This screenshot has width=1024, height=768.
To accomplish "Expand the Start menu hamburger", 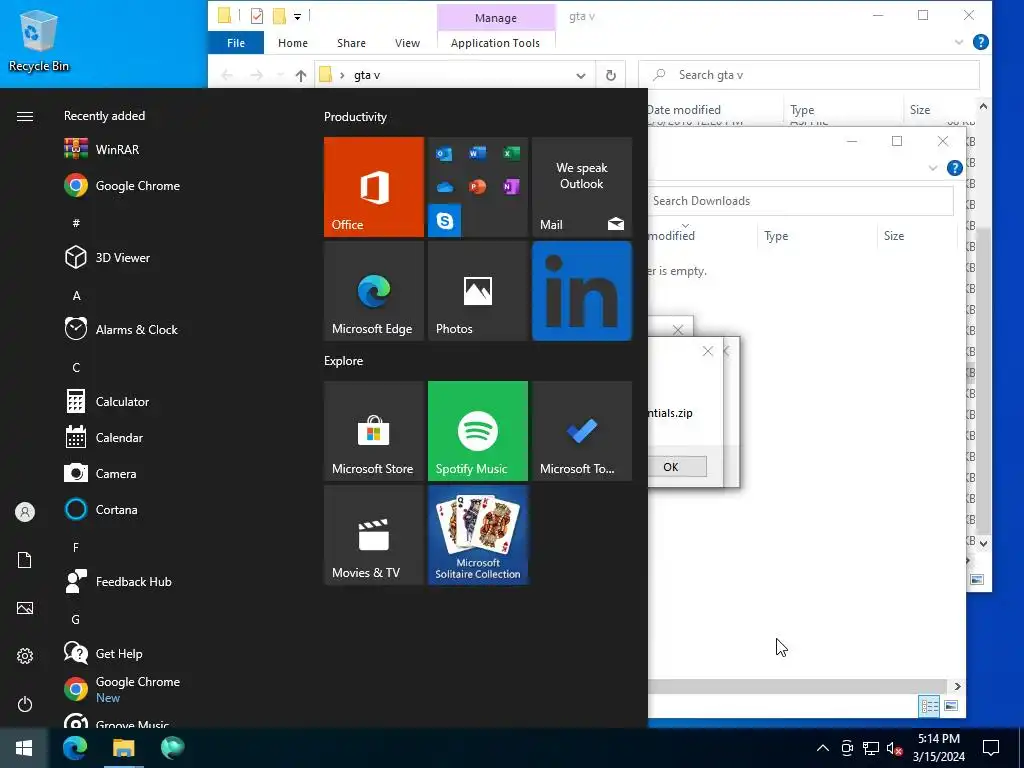I will tap(25, 116).
